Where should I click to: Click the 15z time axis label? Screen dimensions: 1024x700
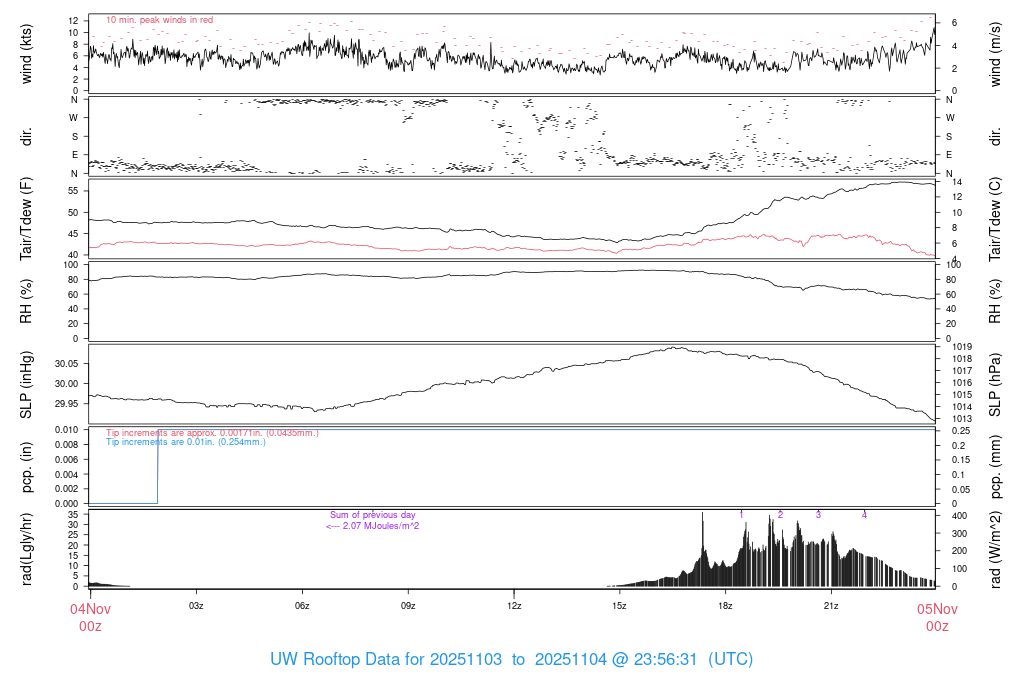[x=619, y=606]
